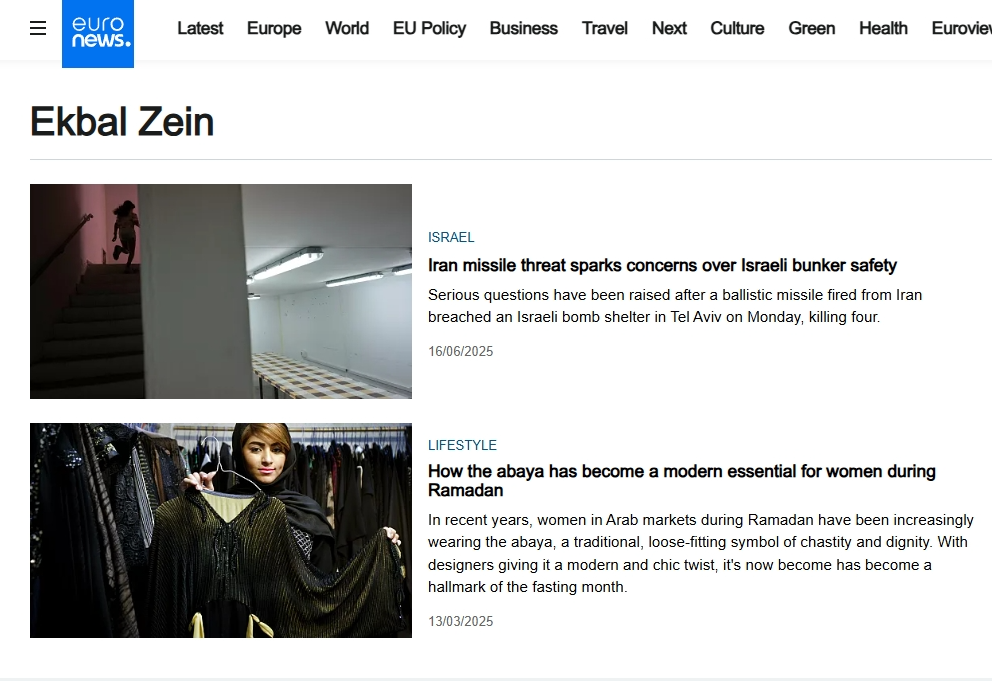Screen dimensions: 992x681
Task: Open the bunker stairway article thumbnail
Action: [x=221, y=291]
